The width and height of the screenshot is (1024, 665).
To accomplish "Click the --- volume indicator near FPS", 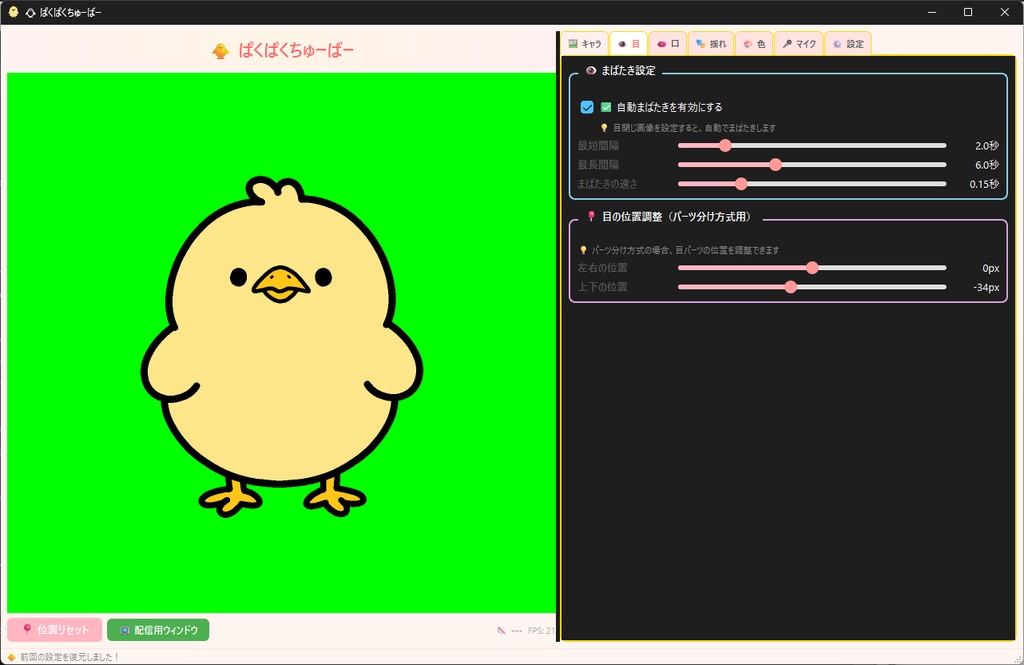I will tap(517, 631).
